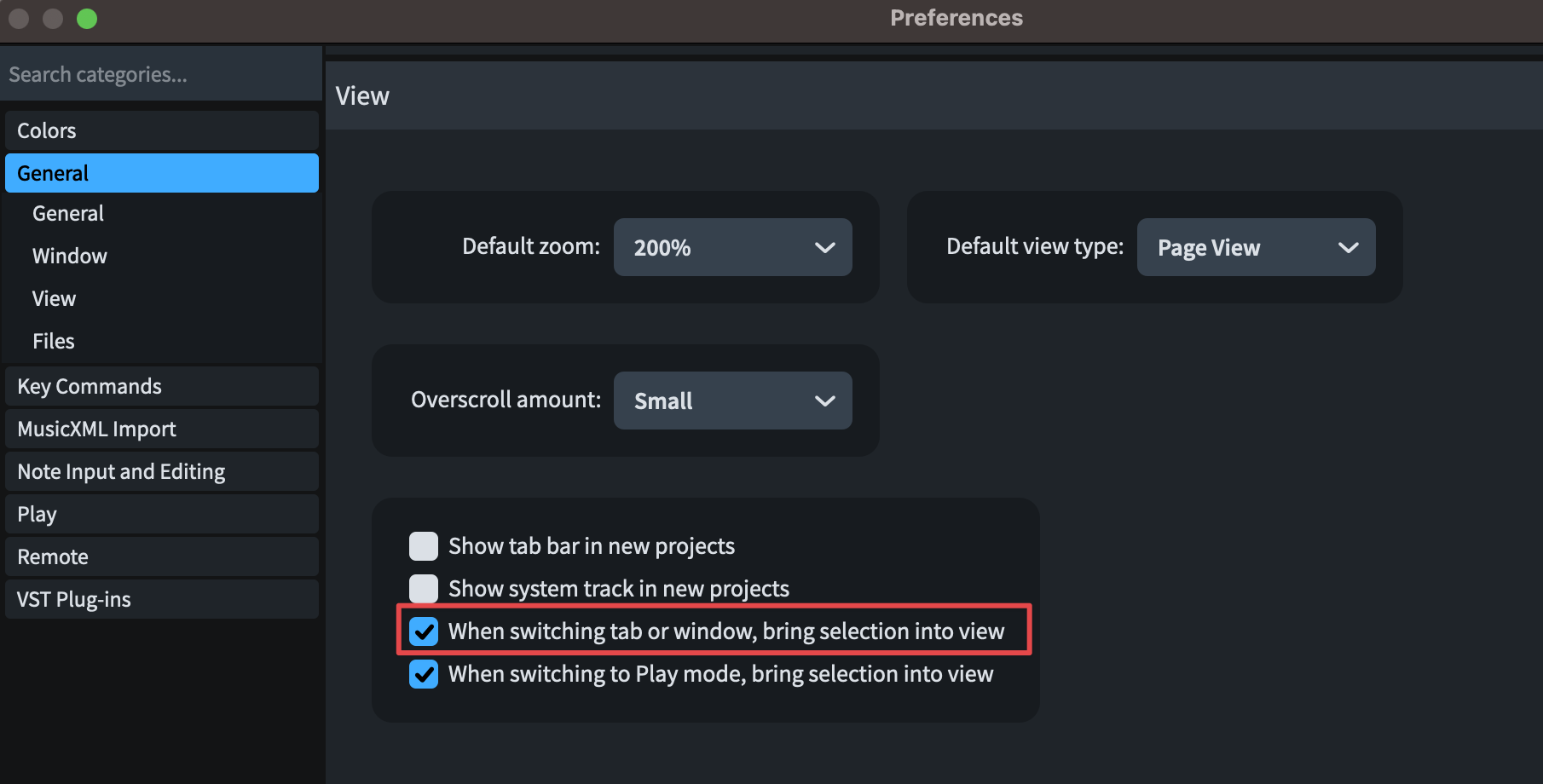Image resolution: width=1543 pixels, height=784 pixels.
Task: Select the Colors category
Action: coord(161,130)
